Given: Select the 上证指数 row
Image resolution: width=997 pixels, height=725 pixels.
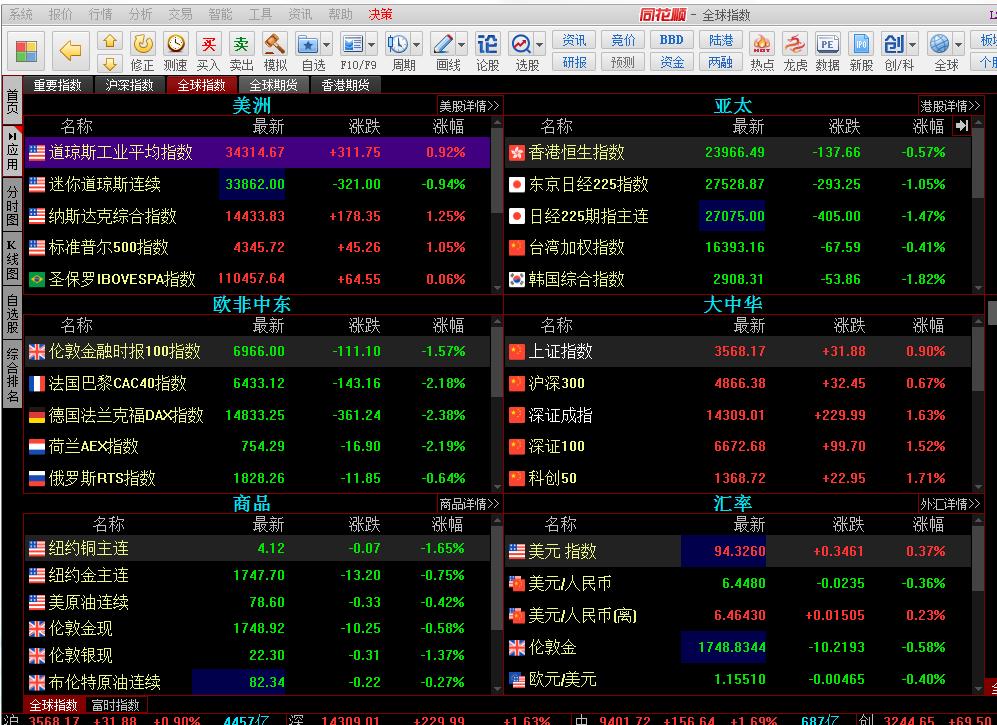Looking at the screenshot, I should tap(738, 351).
